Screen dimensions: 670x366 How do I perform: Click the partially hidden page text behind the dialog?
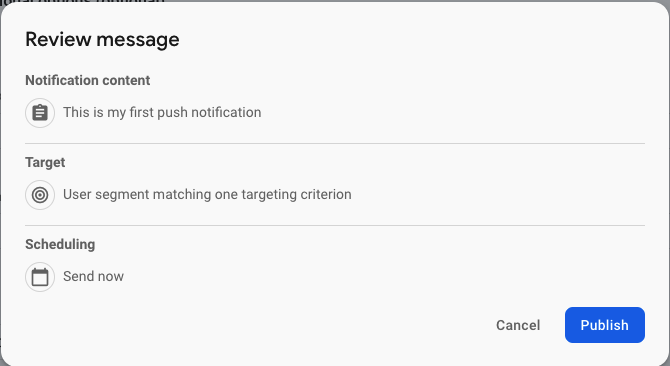click(82, 2)
